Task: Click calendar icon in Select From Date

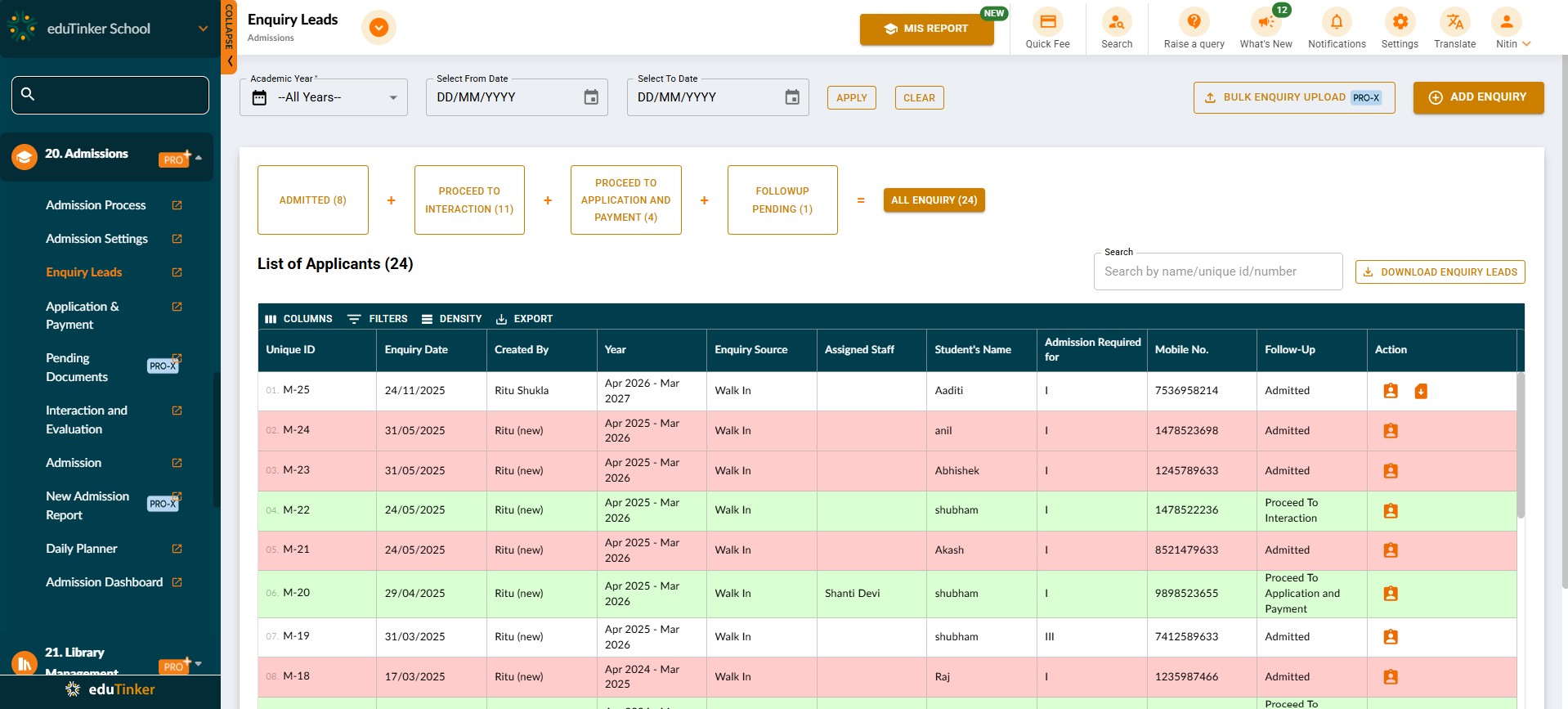Action: (x=591, y=97)
